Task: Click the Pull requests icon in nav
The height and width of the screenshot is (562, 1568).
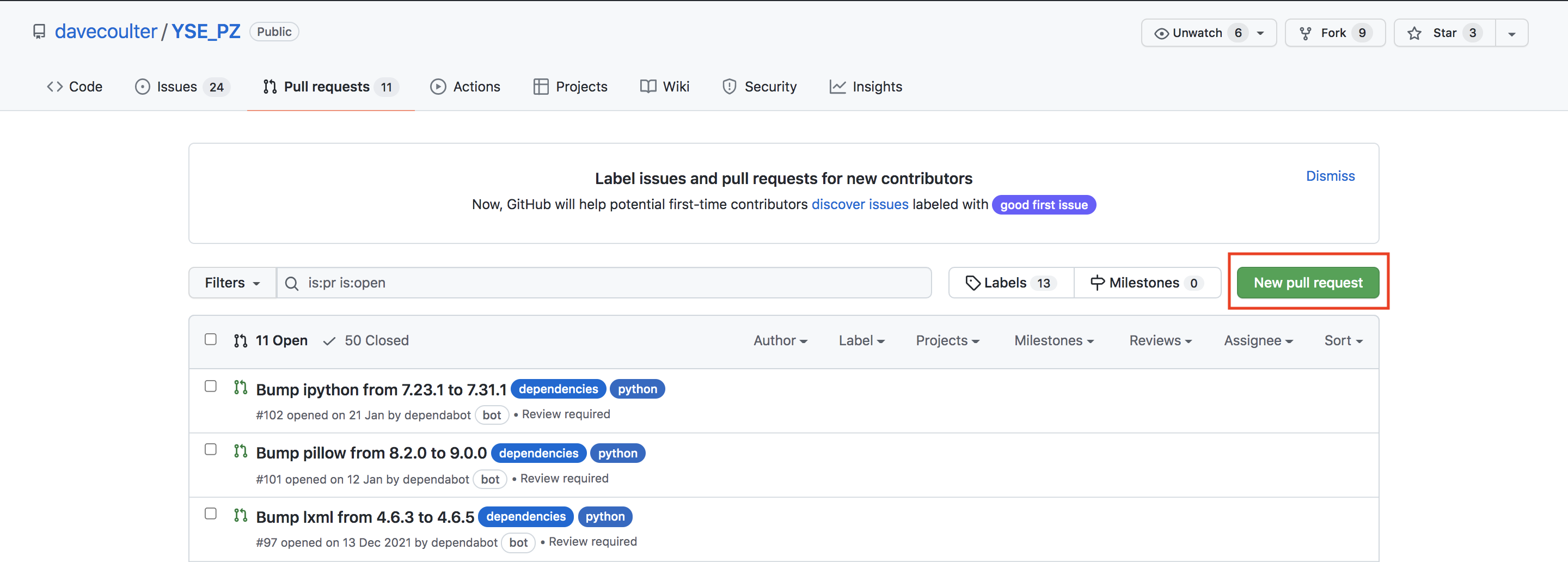Action: pyautogui.click(x=269, y=87)
